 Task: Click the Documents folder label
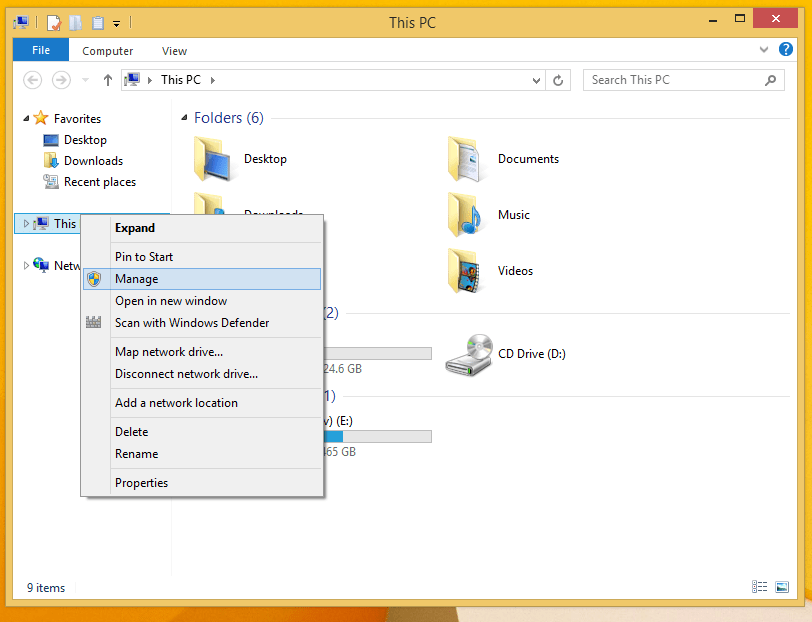point(528,159)
